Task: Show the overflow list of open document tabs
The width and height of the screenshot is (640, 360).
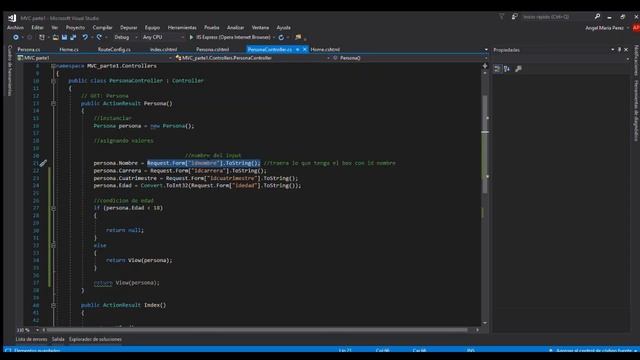Action: click(486, 50)
